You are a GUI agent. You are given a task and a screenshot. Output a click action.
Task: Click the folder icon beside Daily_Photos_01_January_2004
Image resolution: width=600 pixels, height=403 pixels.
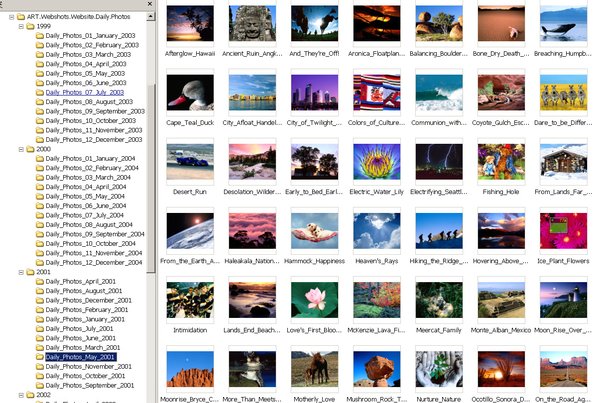coord(38,158)
